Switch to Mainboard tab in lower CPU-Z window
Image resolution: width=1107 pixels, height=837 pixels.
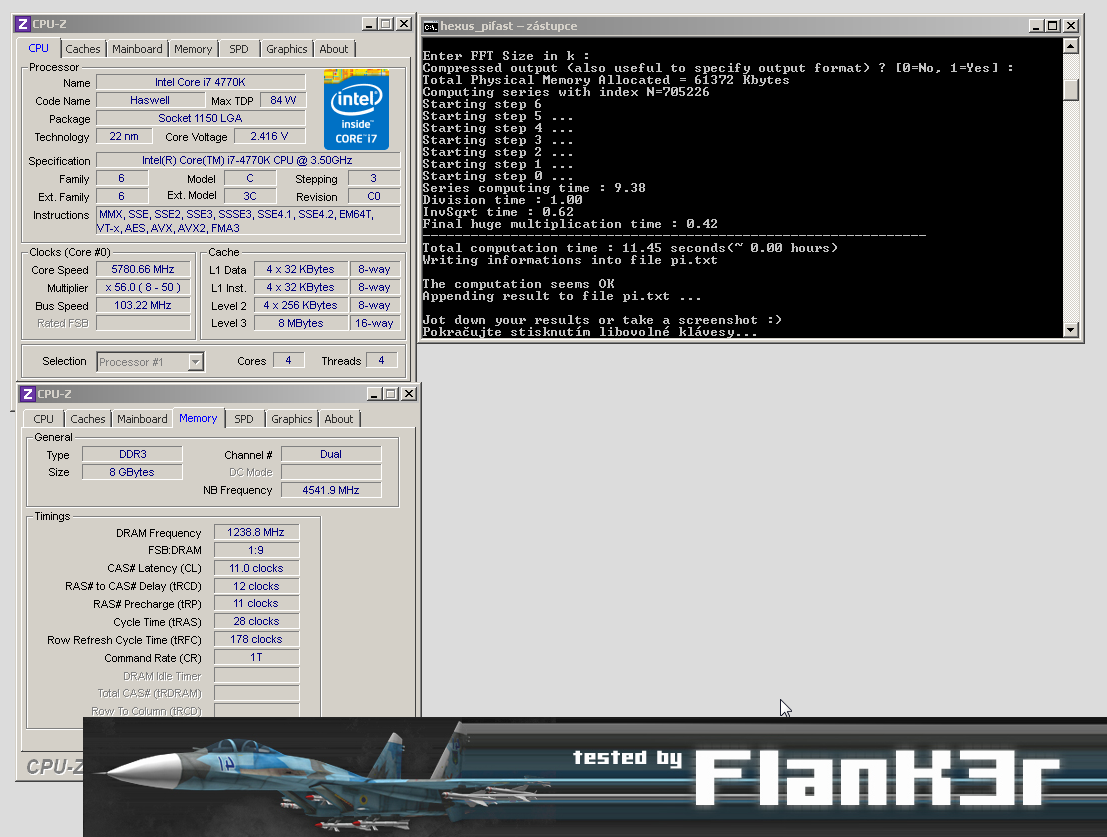(142, 419)
